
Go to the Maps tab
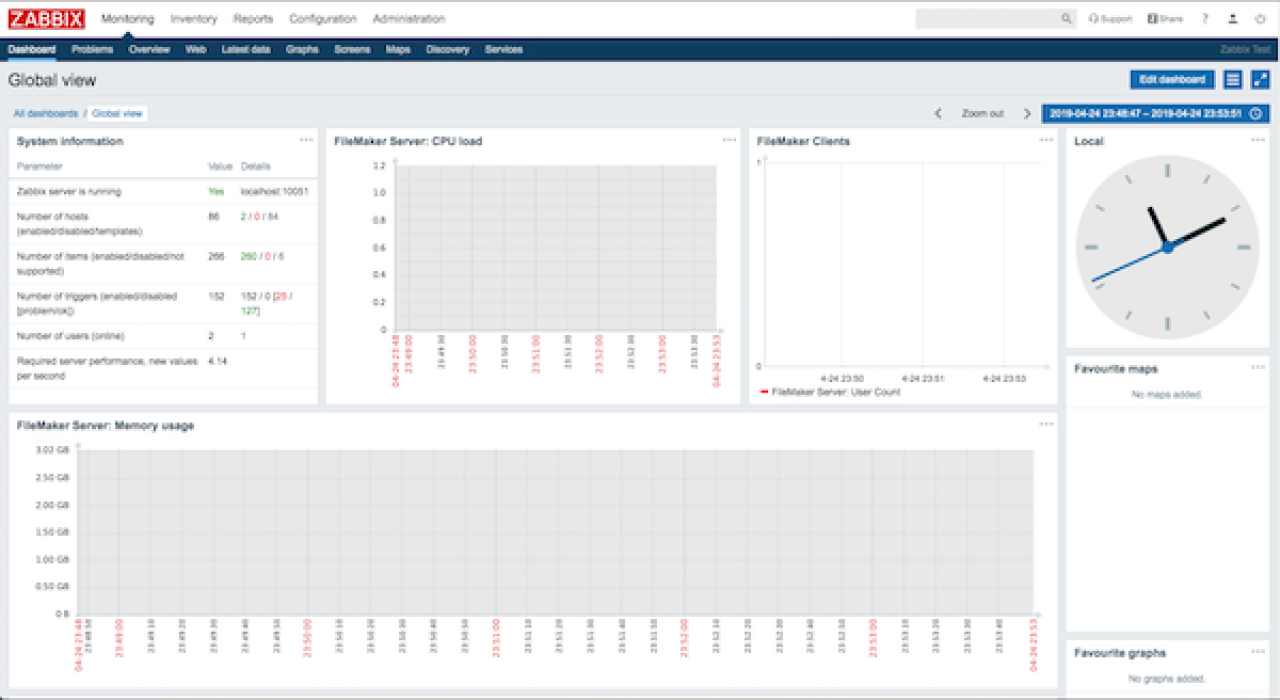[398, 50]
